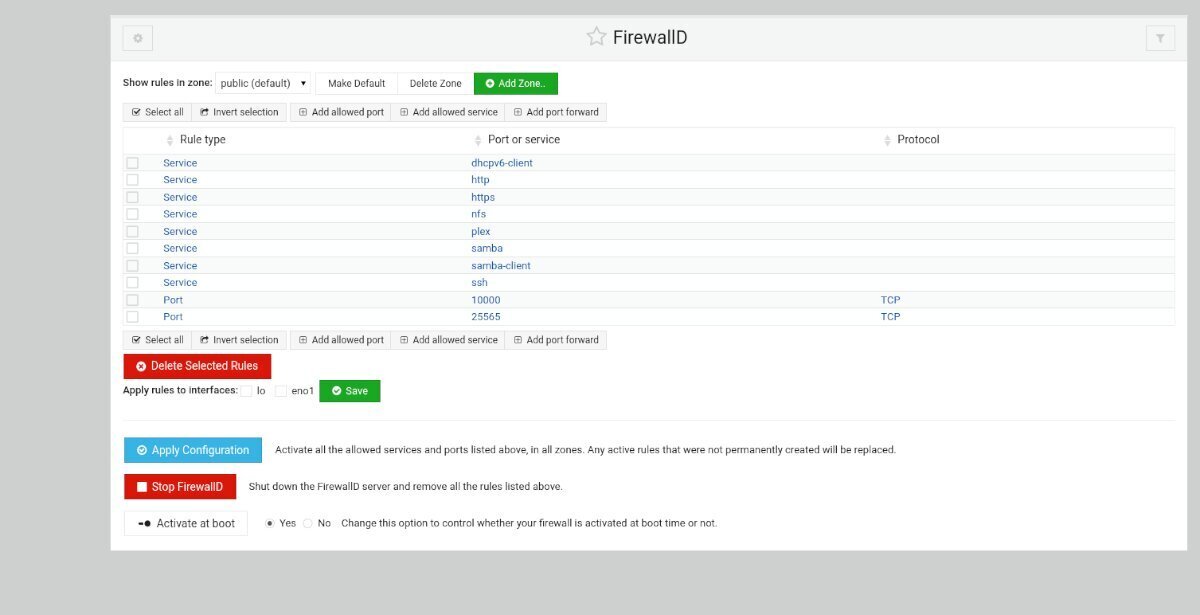This screenshot has height=615, width=1200.
Task: Toggle the lo interface checkbox
Action: click(x=246, y=391)
